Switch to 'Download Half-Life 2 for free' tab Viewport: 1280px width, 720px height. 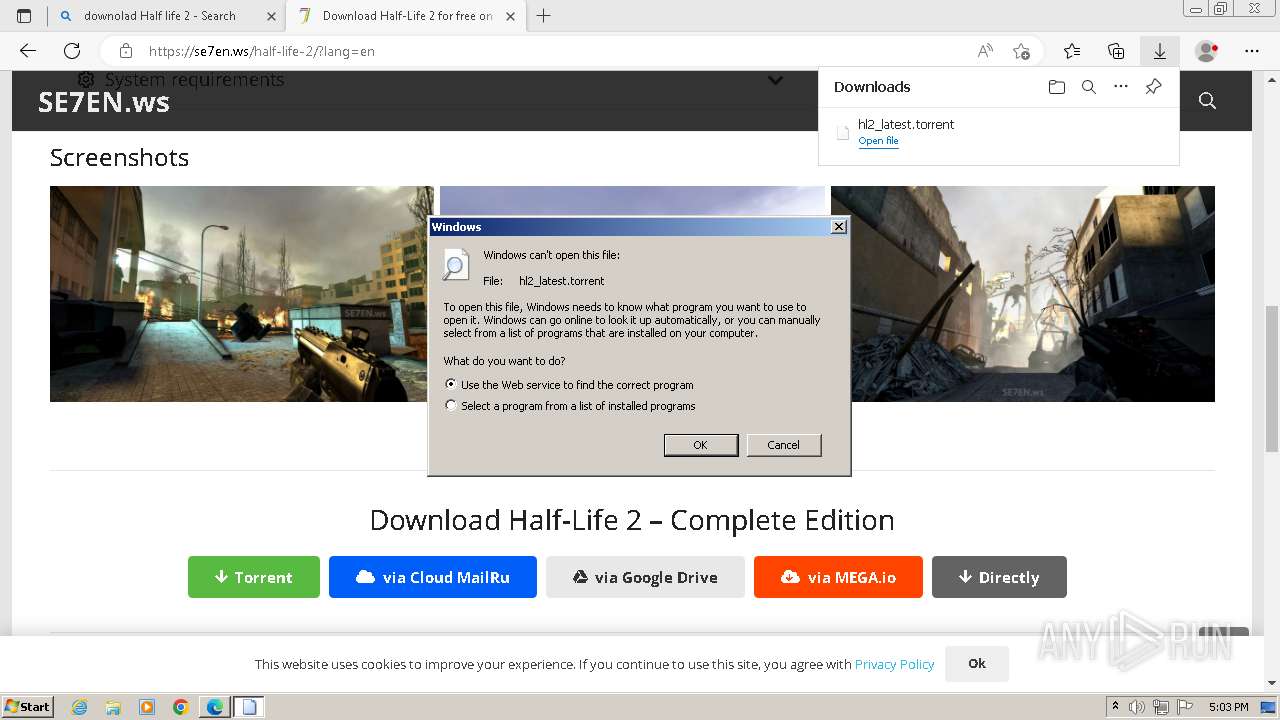(407, 16)
